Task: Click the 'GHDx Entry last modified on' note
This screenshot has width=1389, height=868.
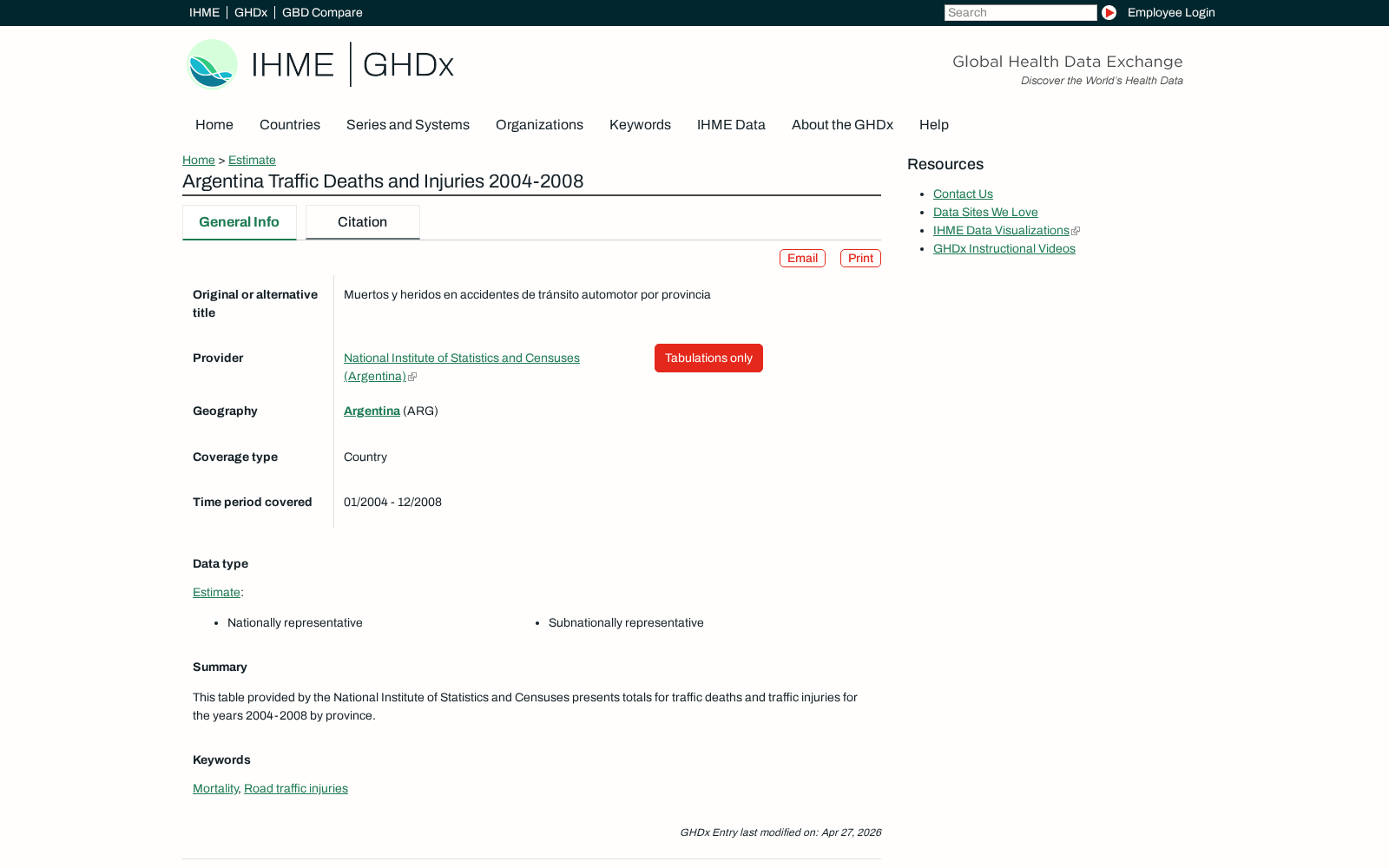Action: pos(780,832)
